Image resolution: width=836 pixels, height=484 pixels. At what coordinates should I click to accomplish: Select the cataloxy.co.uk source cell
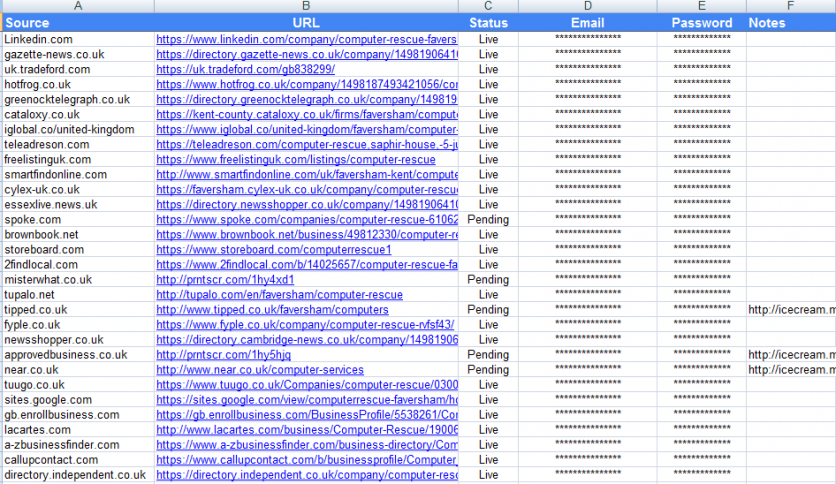(x=78, y=114)
